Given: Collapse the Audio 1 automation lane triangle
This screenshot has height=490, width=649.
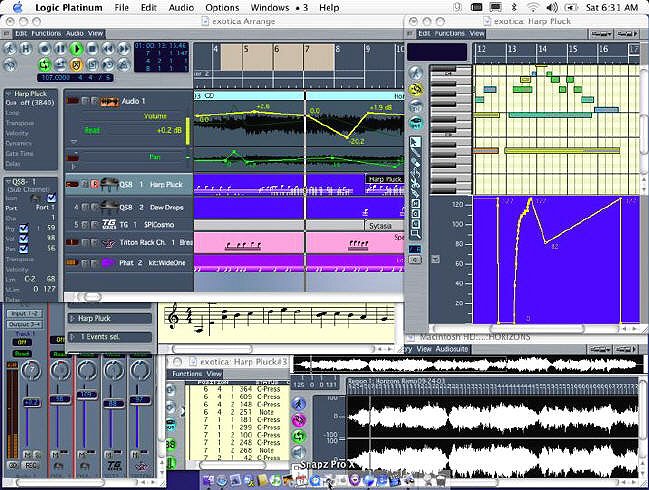Looking at the screenshot, I should tap(74, 142).
